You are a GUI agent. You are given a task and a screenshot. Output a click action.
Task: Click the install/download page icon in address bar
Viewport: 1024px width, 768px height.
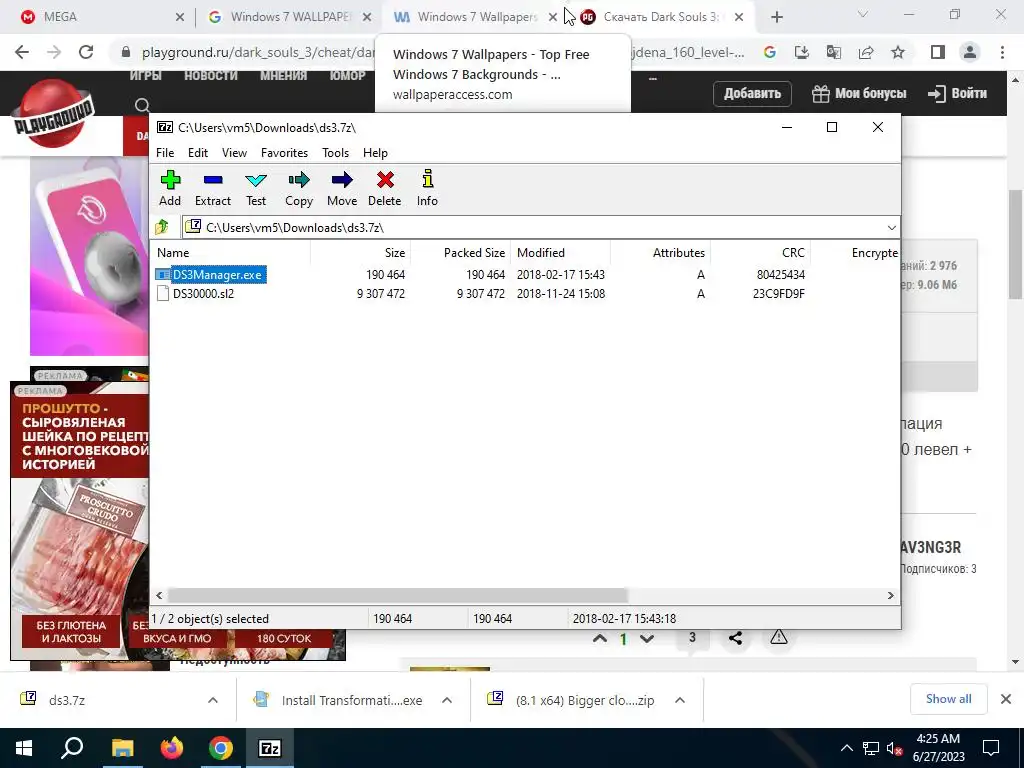(802, 52)
